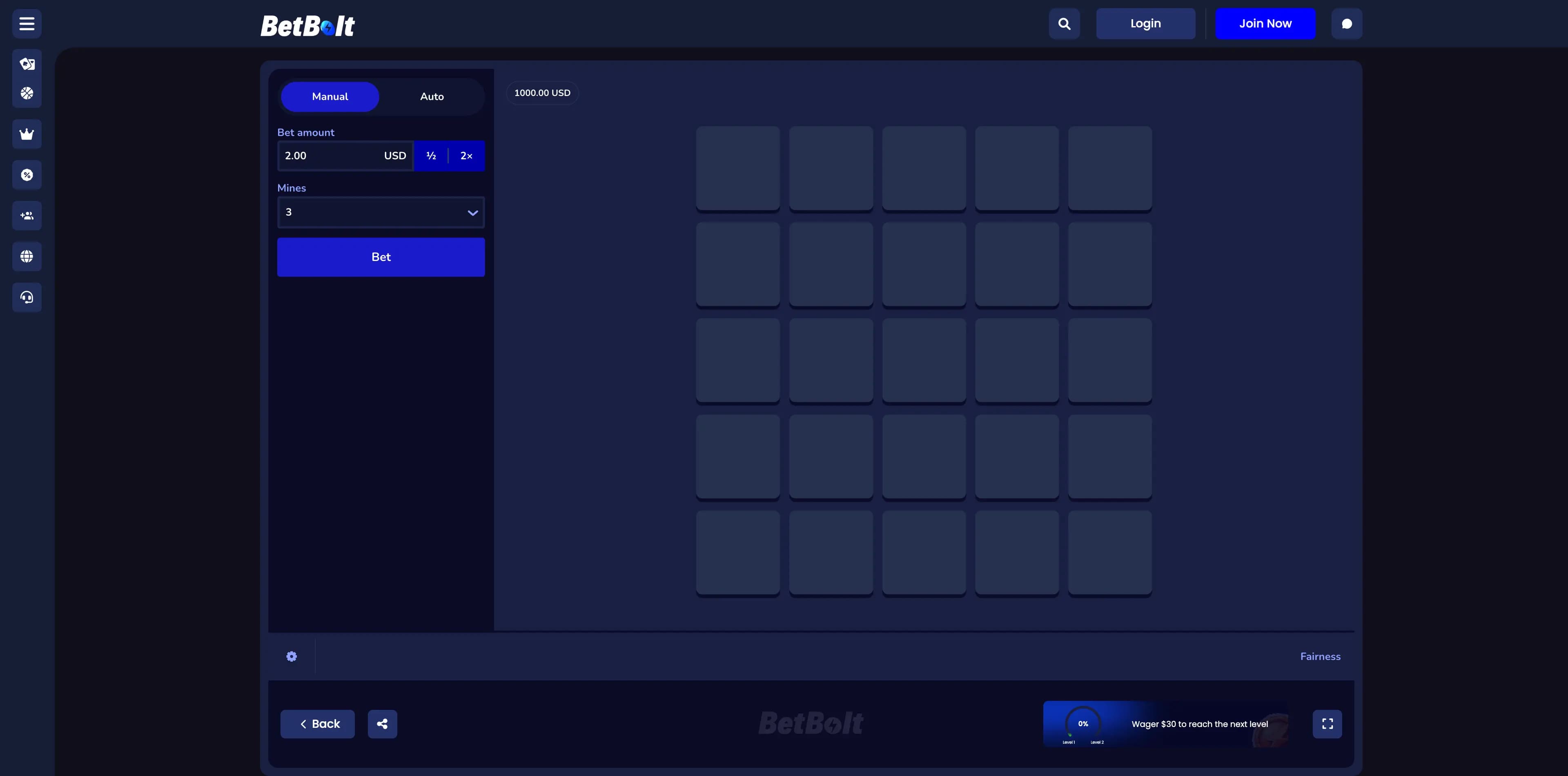Screen dimensions: 1568x776
Task: Click the share icon button
Action: click(382, 724)
